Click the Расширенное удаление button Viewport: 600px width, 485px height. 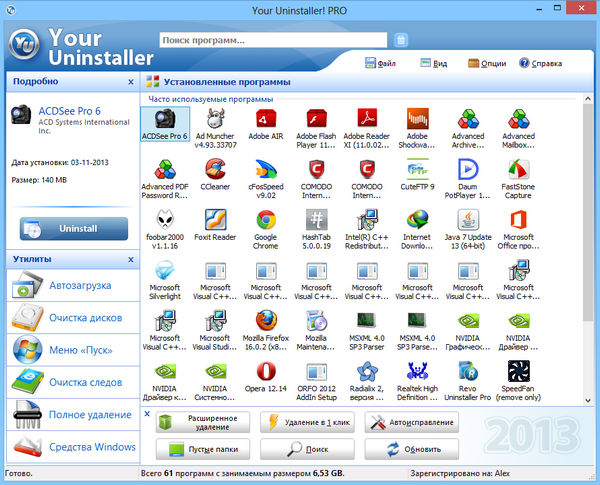(204, 422)
